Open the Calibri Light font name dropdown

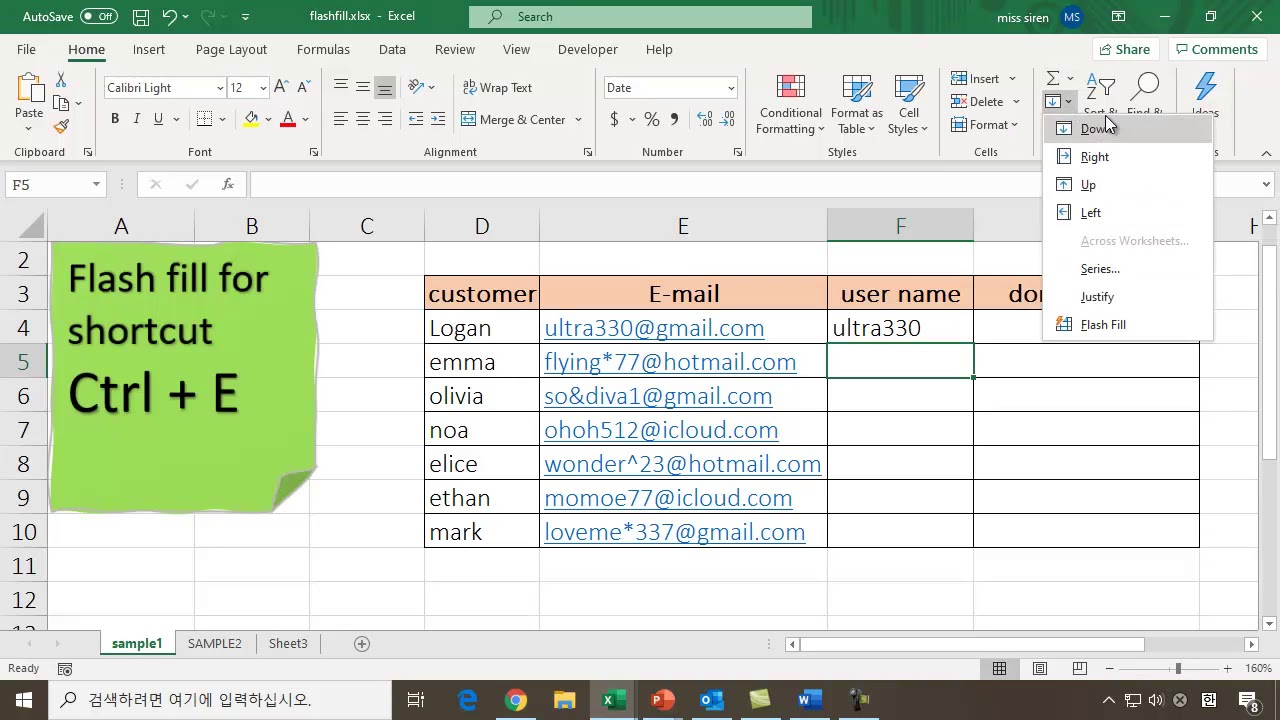coord(220,88)
